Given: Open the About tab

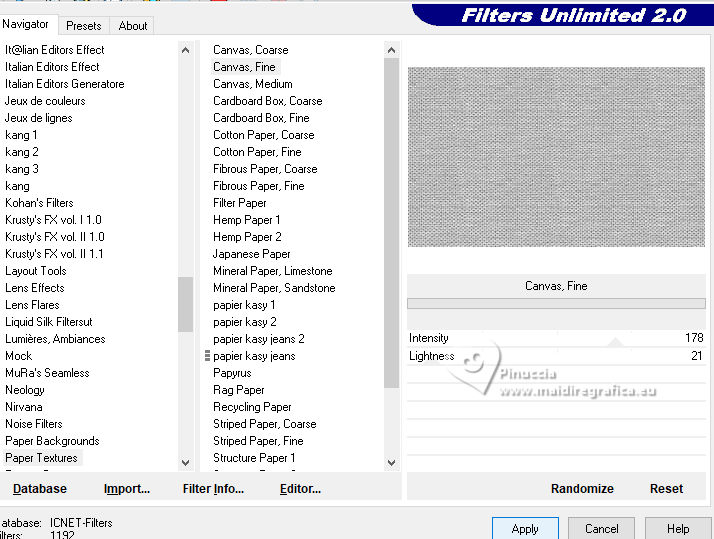Looking at the screenshot, I should [x=133, y=26].
